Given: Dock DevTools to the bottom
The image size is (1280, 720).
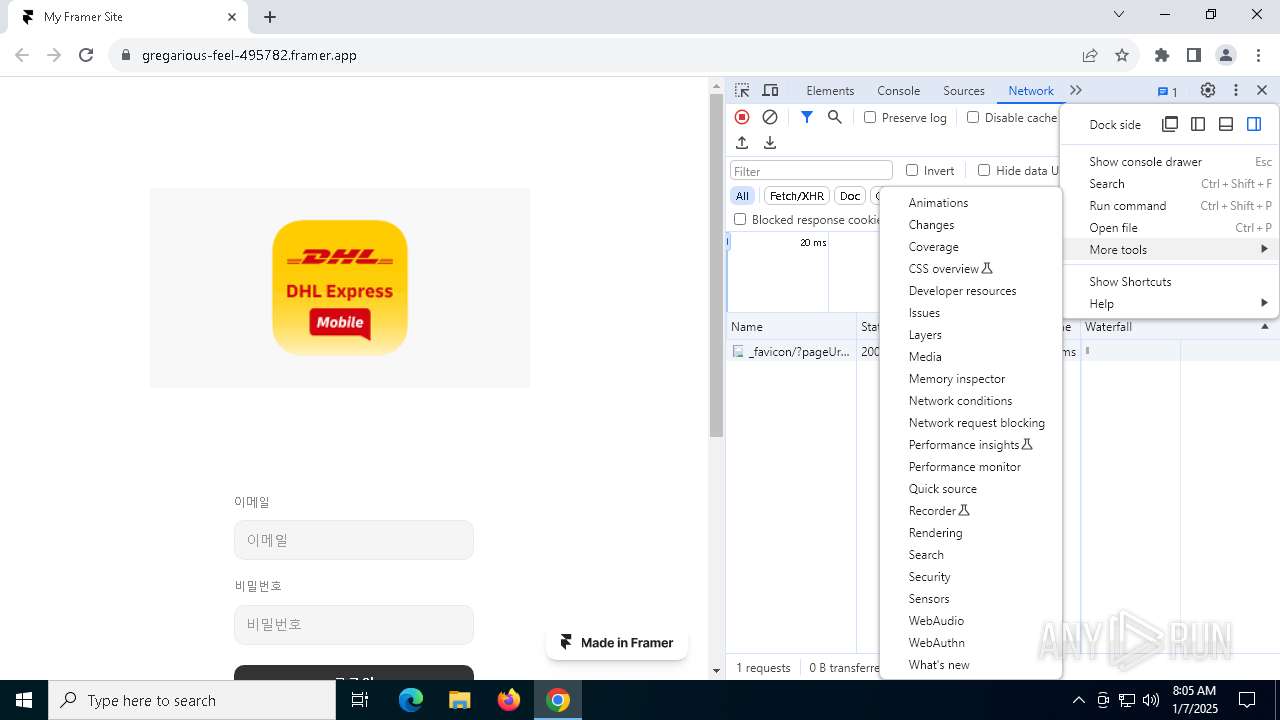Looking at the screenshot, I should coord(1226,124).
